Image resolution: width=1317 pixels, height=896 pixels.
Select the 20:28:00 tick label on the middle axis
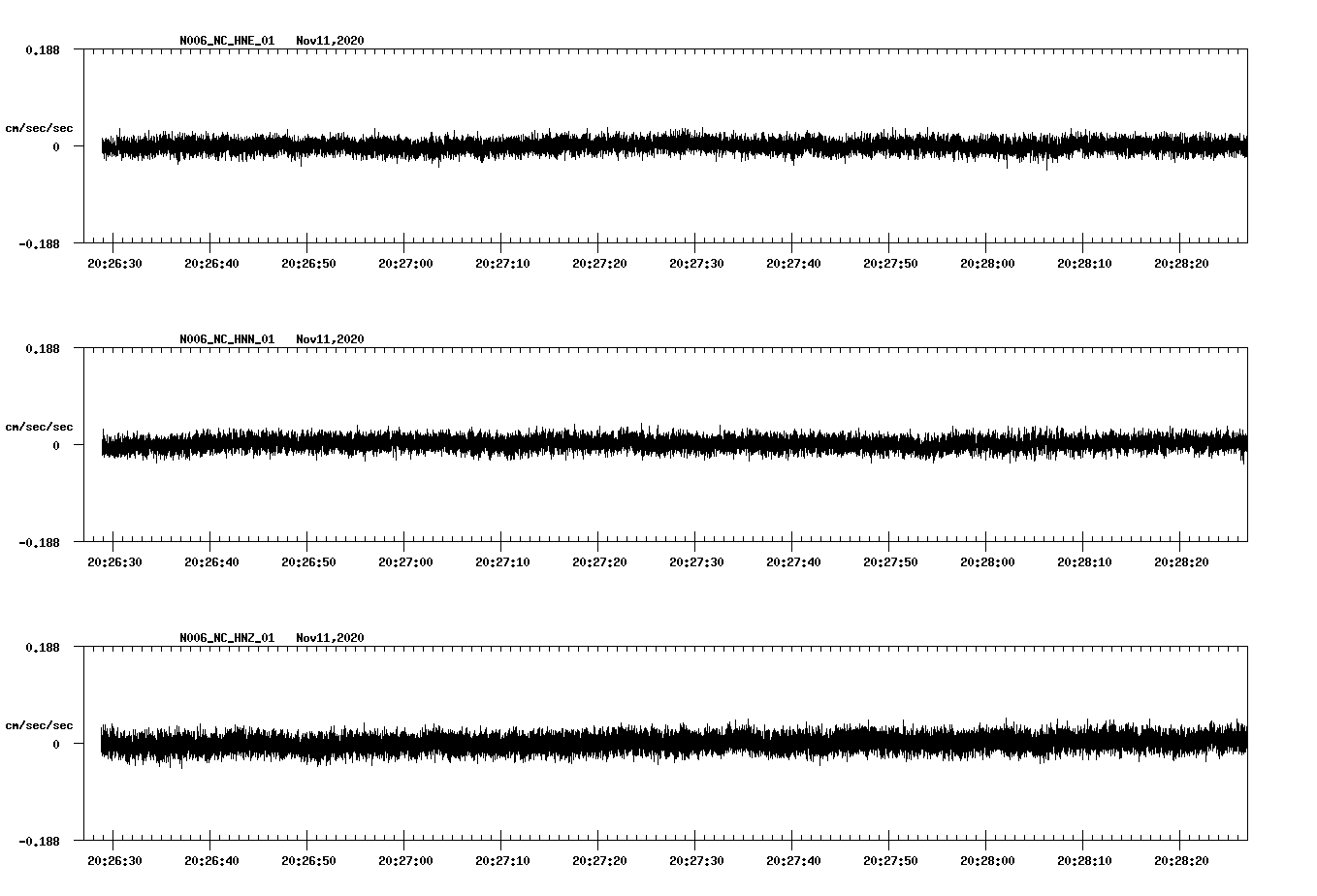(988, 560)
